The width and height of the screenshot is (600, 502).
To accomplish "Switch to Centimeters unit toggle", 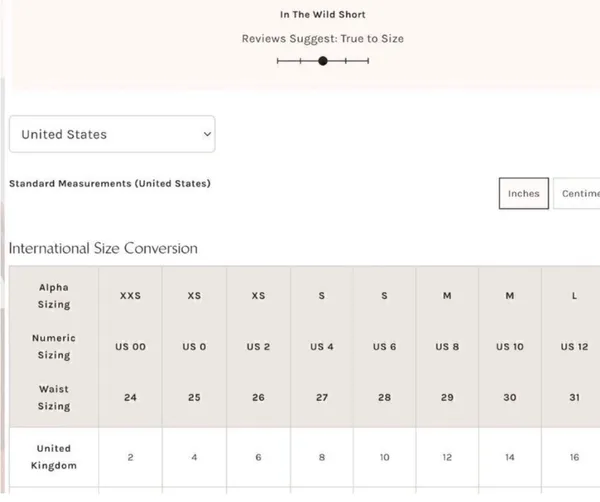I will [x=577, y=193].
